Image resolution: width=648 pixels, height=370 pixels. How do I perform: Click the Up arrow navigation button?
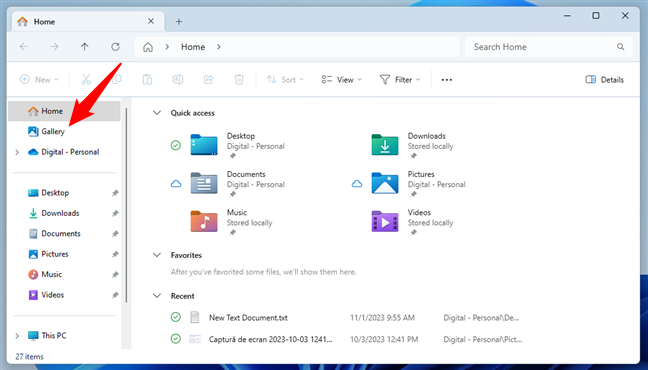pos(85,47)
